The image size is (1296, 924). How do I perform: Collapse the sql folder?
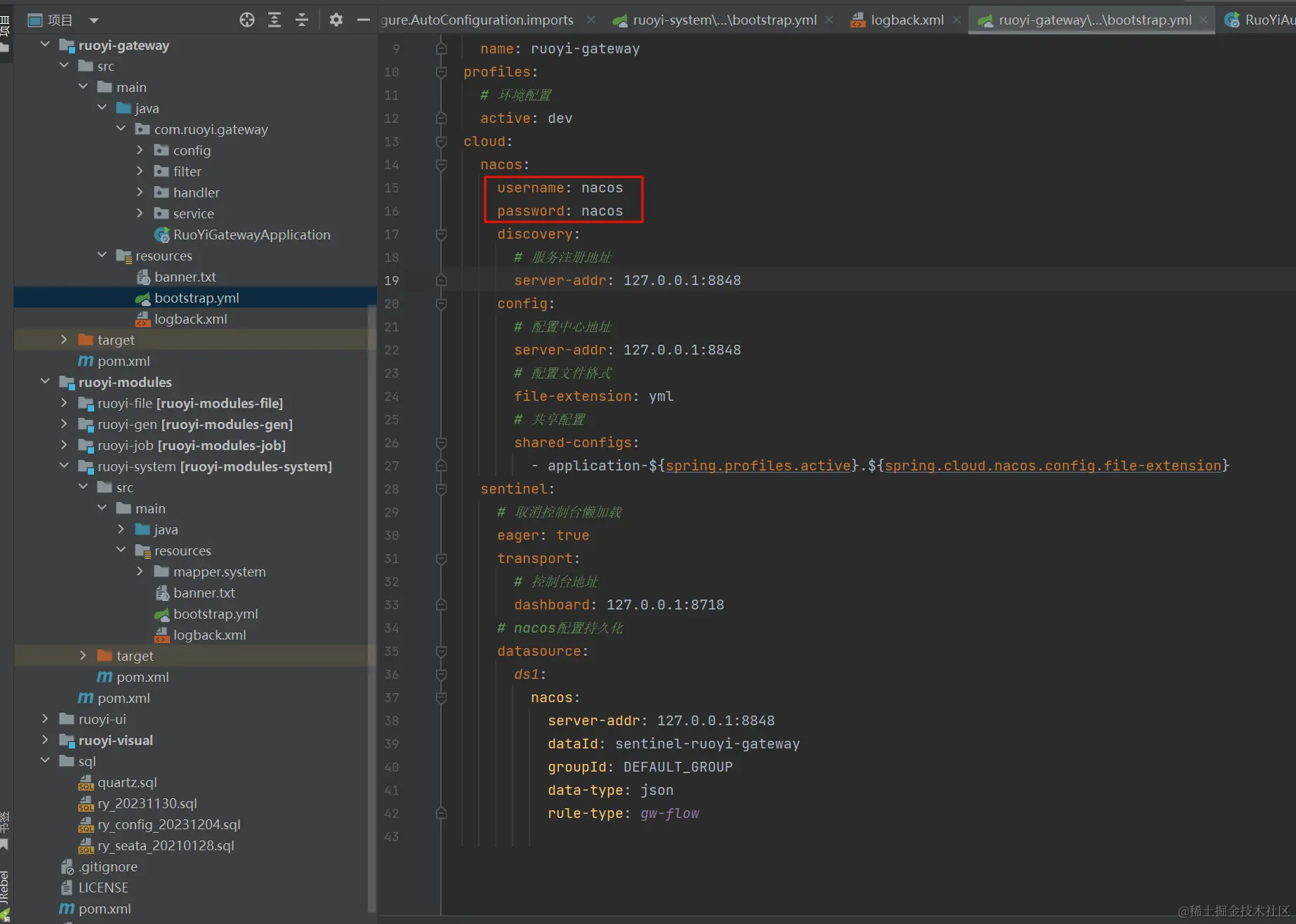tap(46, 761)
